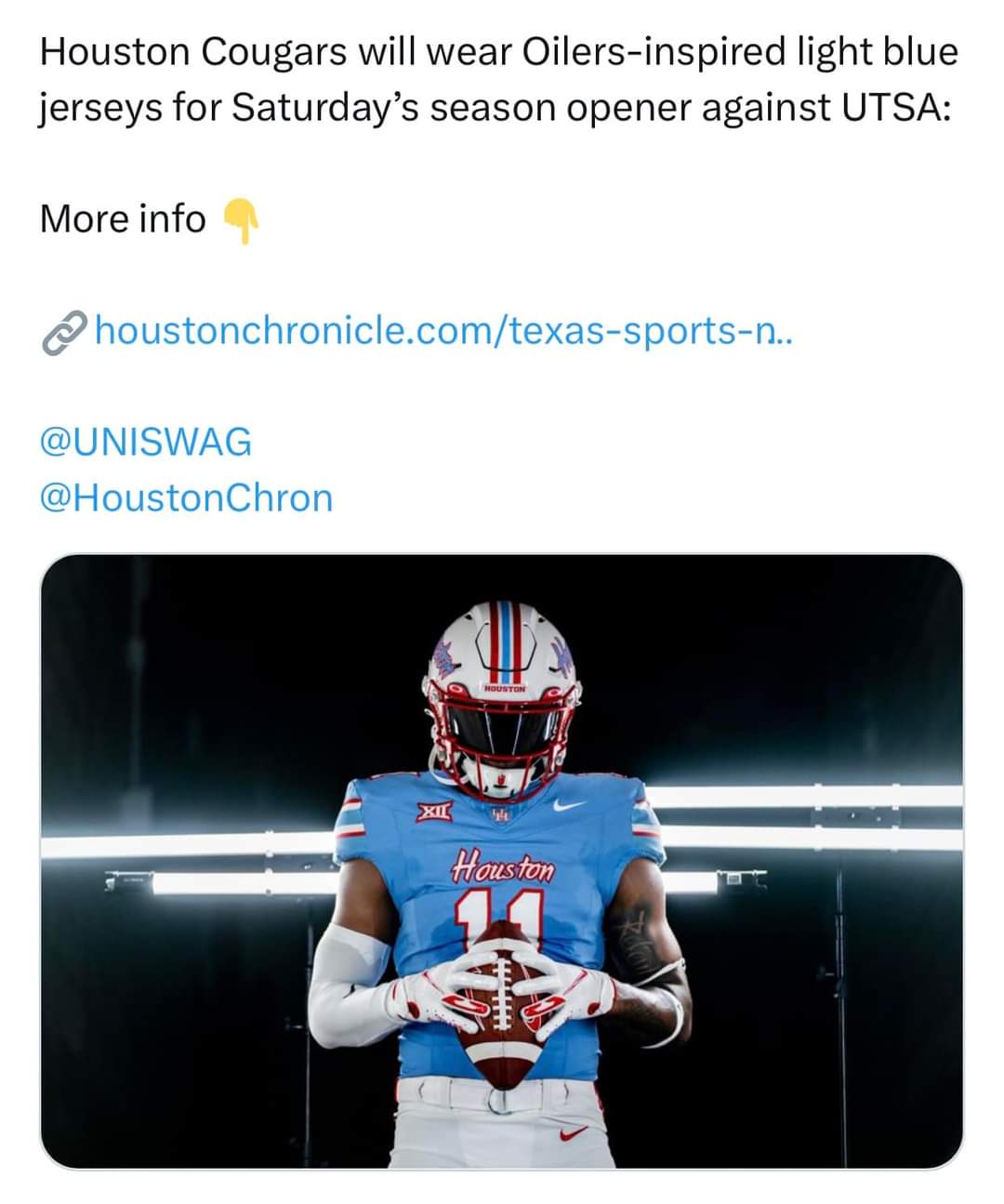Open the @HoustonChron profile mention

pos(186,497)
